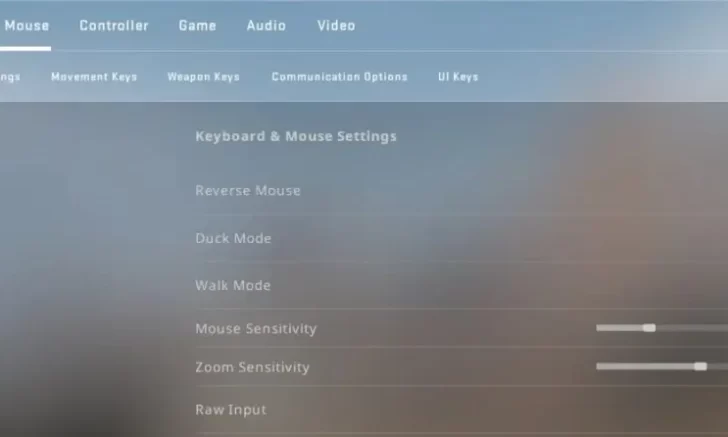Select the Video settings tab
Viewport: 728px width, 437px height.
pos(336,26)
